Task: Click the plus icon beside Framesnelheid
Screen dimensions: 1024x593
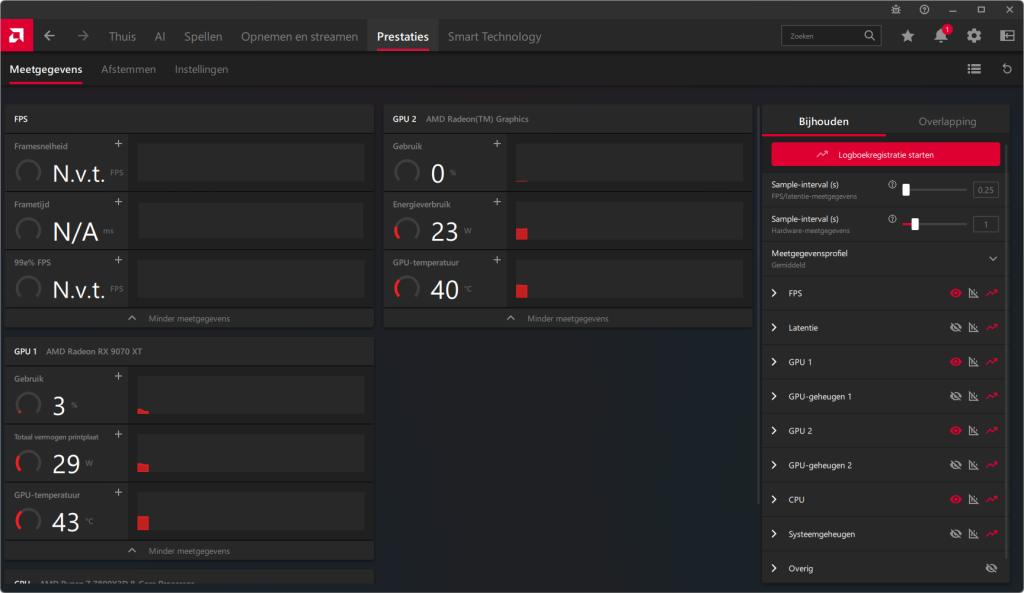Action: (x=119, y=144)
